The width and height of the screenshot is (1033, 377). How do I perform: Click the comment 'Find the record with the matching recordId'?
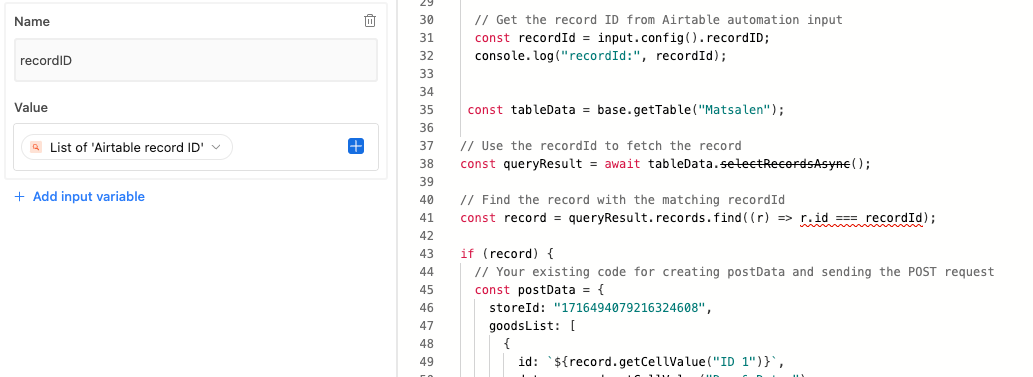[622, 200]
